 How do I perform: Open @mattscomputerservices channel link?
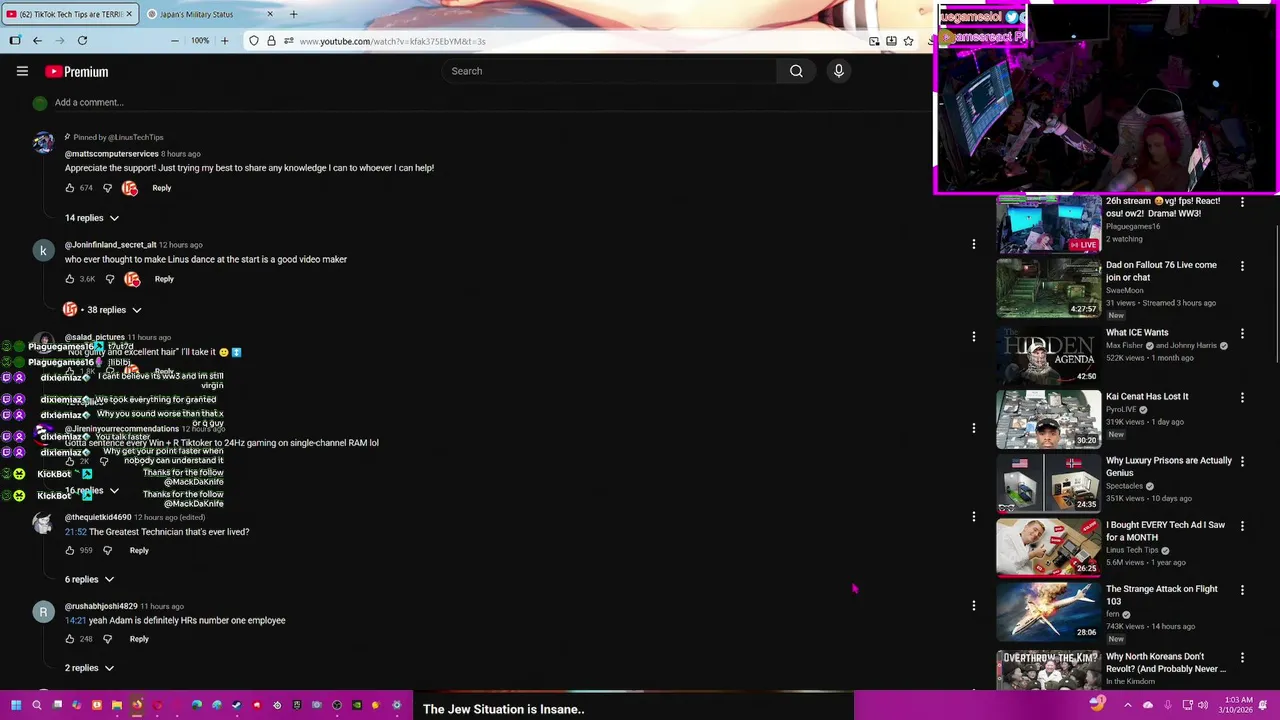point(111,154)
